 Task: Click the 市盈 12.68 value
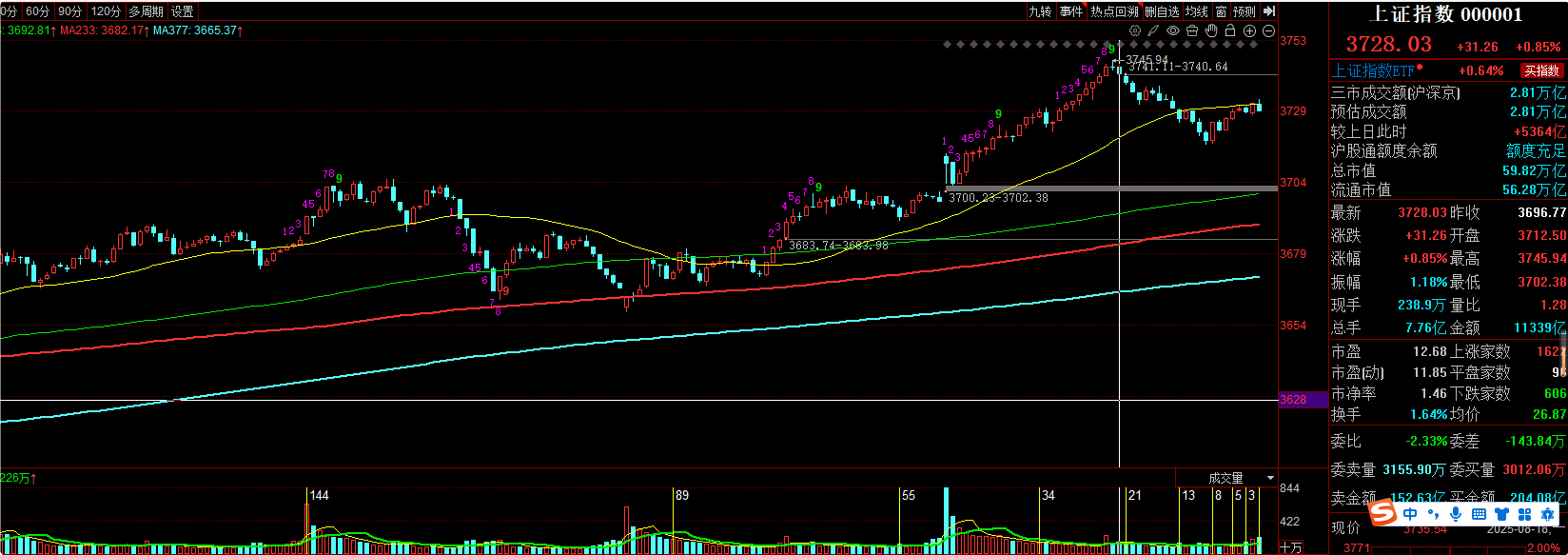point(1430,352)
